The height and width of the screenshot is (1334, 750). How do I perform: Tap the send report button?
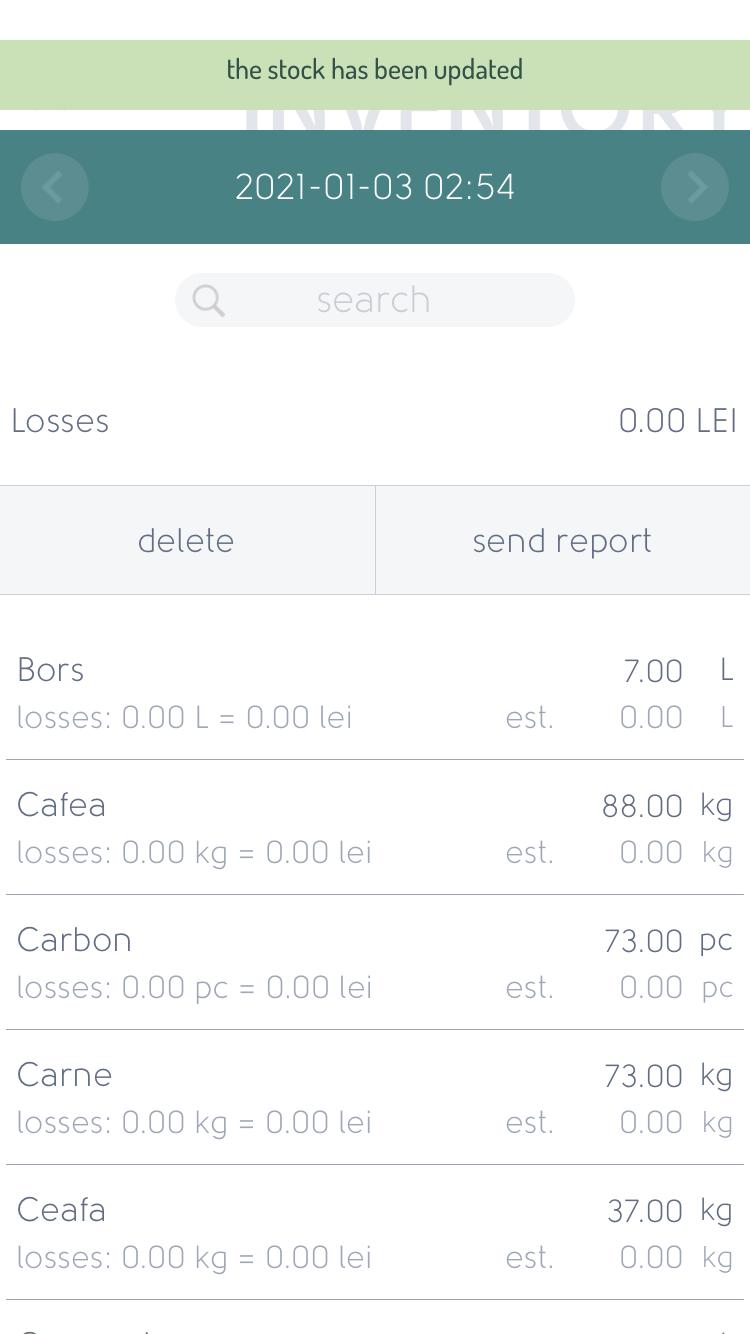(562, 541)
